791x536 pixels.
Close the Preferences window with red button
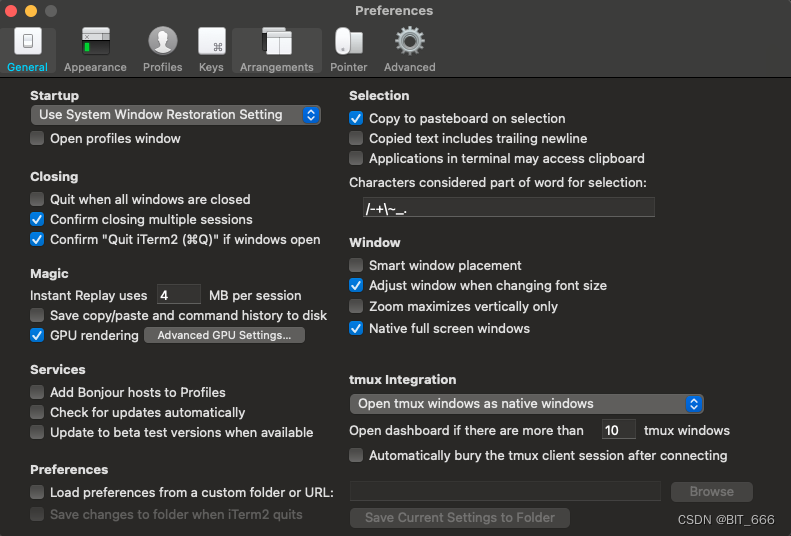click(x=11, y=11)
